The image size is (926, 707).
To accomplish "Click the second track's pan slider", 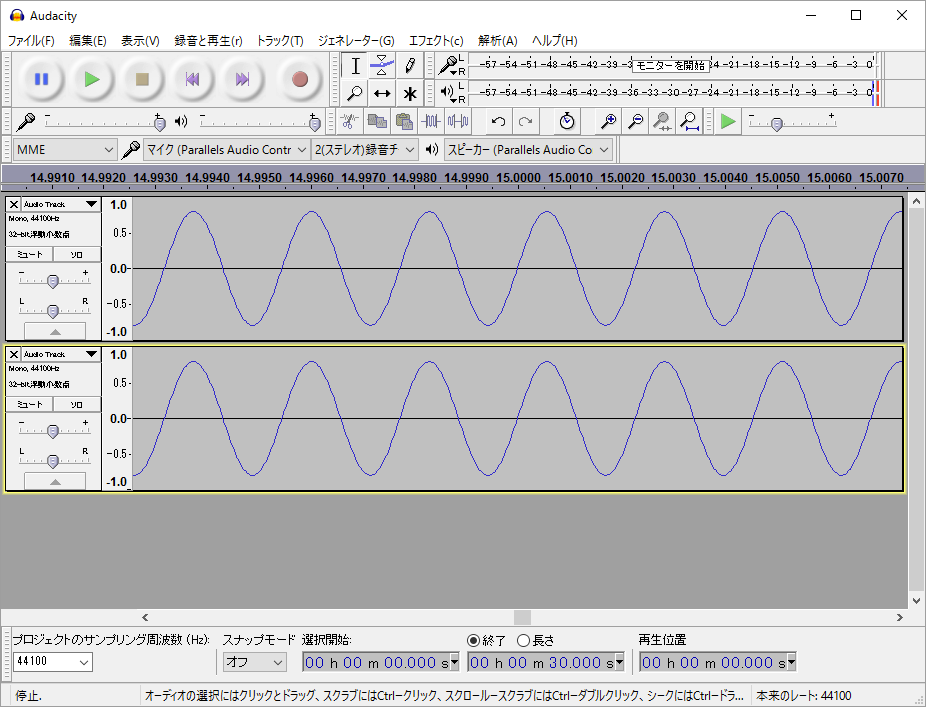I will click(53, 461).
